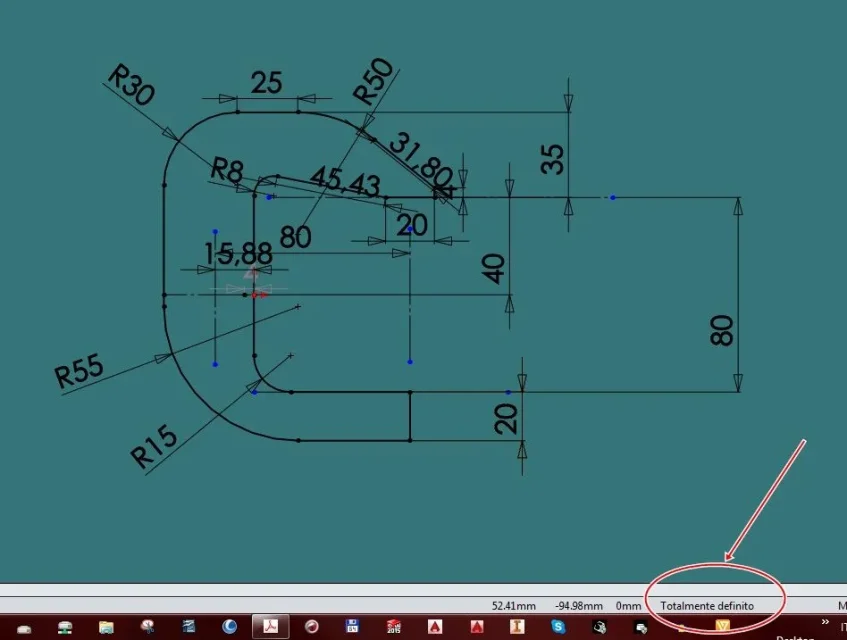Select the 35 vertical dimension
The height and width of the screenshot is (640, 847).
(x=552, y=159)
